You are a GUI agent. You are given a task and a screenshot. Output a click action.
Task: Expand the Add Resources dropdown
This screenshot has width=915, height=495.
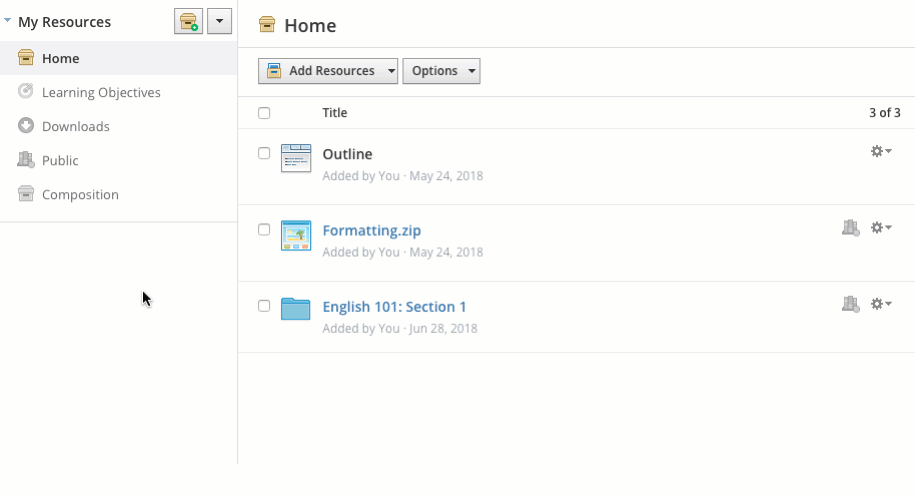(328, 71)
